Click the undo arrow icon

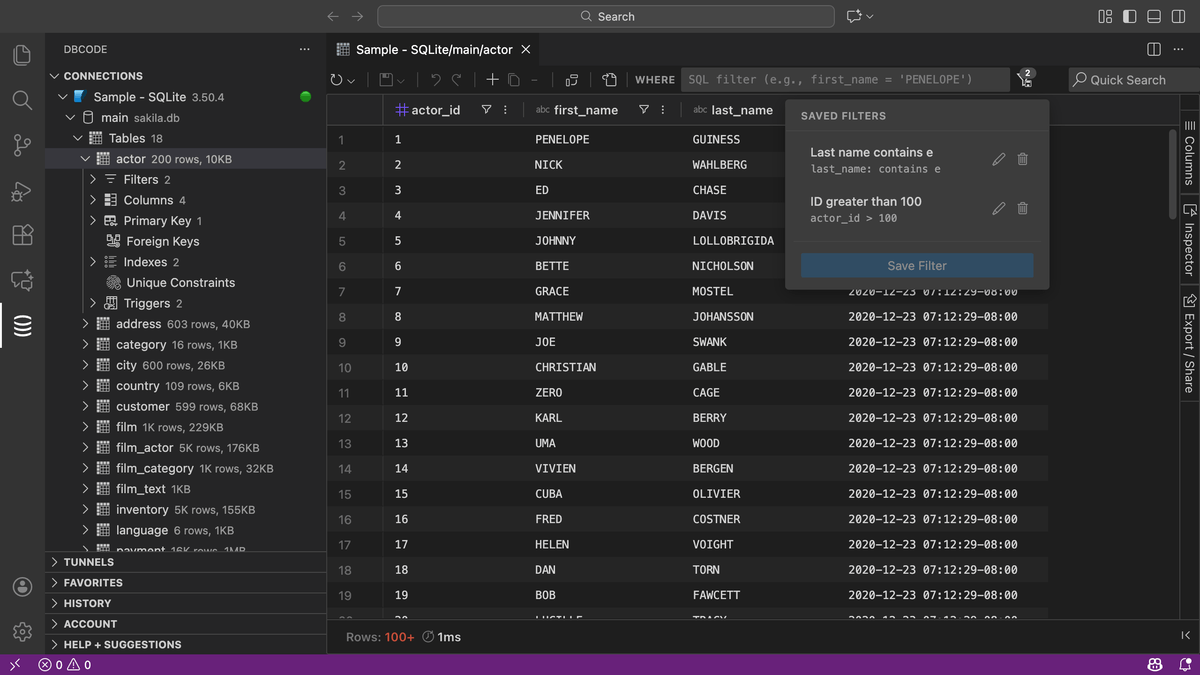[434, 79]
